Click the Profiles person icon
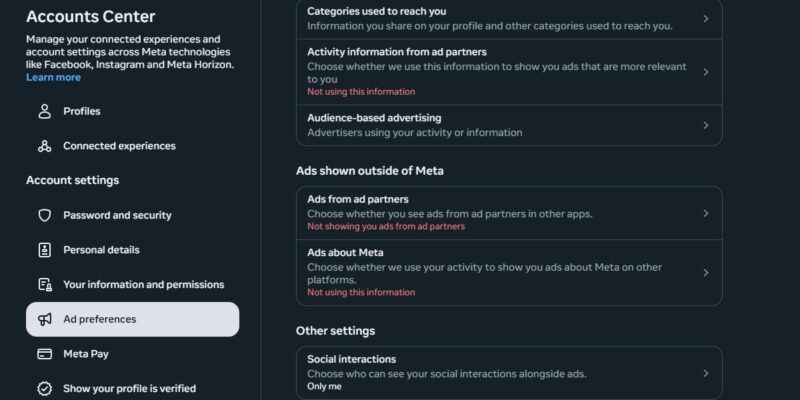 (x=44, y=111)
